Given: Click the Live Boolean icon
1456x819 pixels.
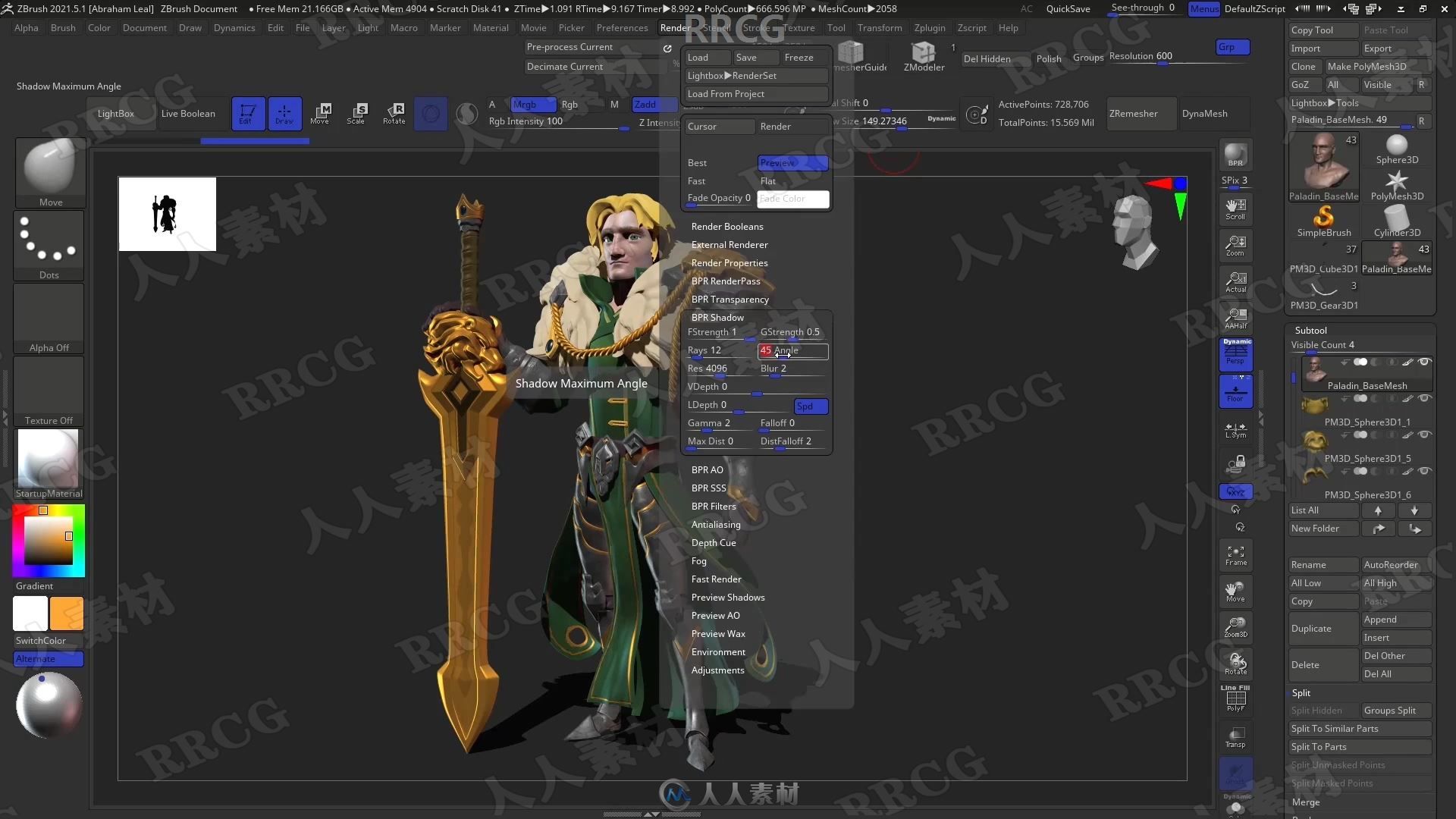Looking at the screenshot, I should click(186, 112).
